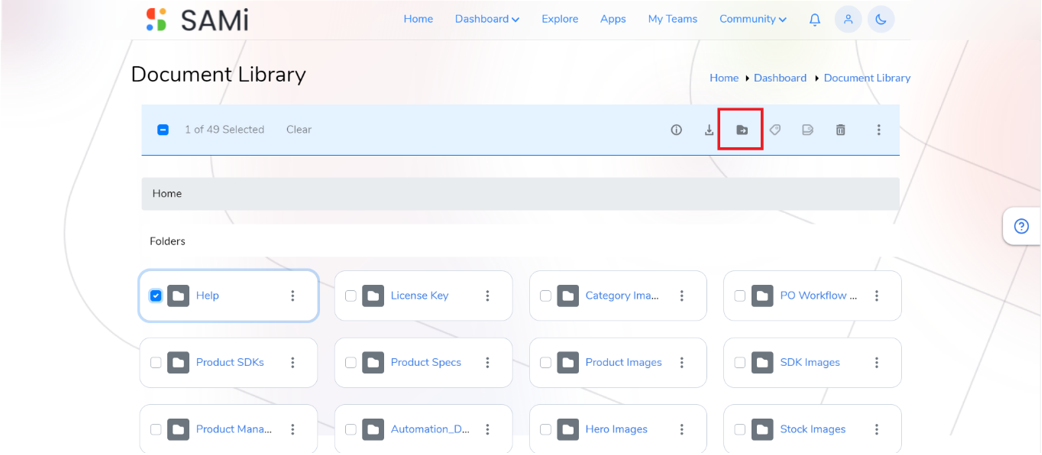Click the PO Workflow folder icon
The image size is (1042, 455).
coord(762,296)
